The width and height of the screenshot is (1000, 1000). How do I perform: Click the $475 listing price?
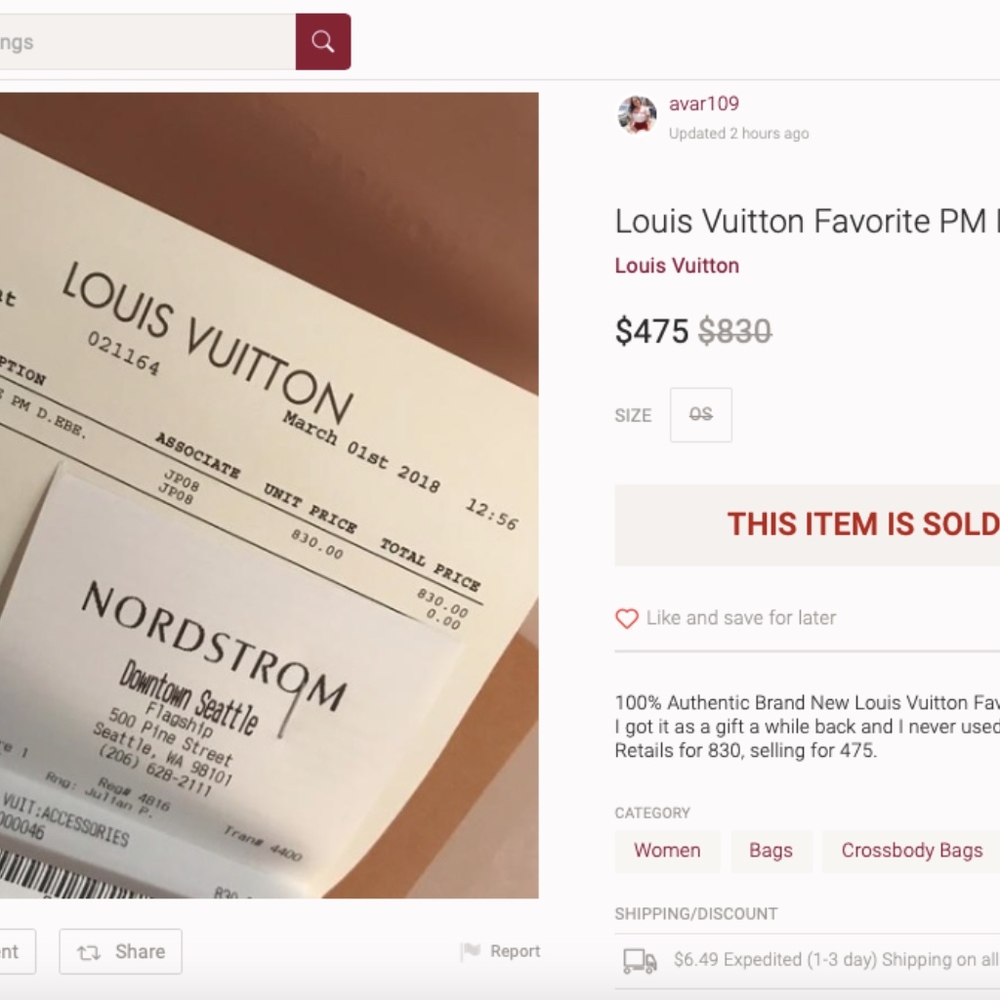point(652,331)
